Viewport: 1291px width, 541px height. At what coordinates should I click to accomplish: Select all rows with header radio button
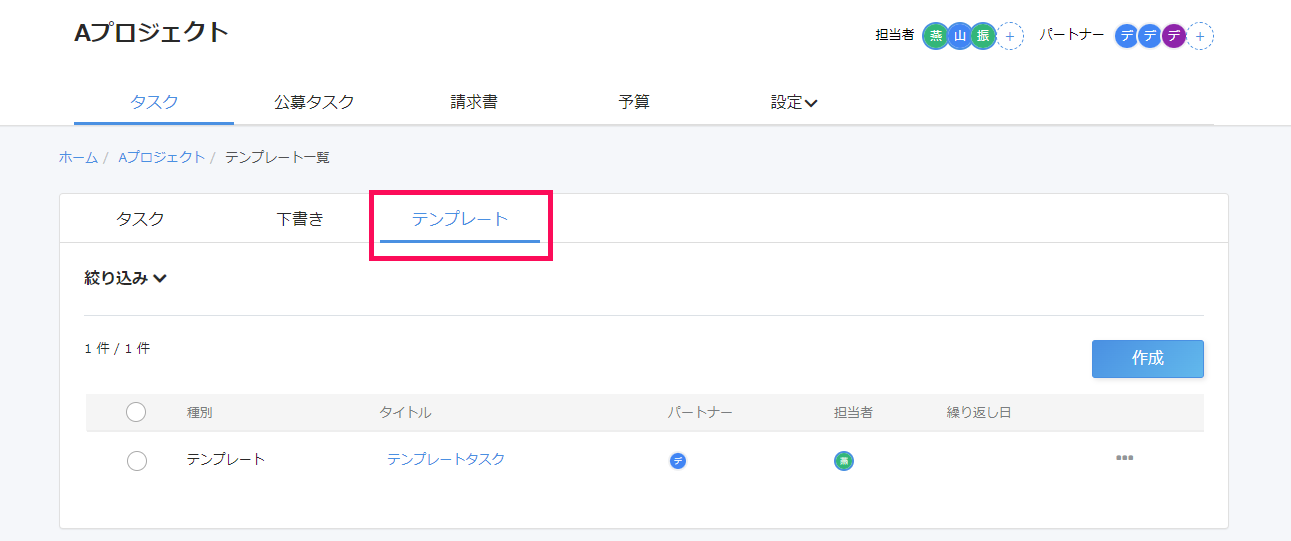[x=136, y=412]
